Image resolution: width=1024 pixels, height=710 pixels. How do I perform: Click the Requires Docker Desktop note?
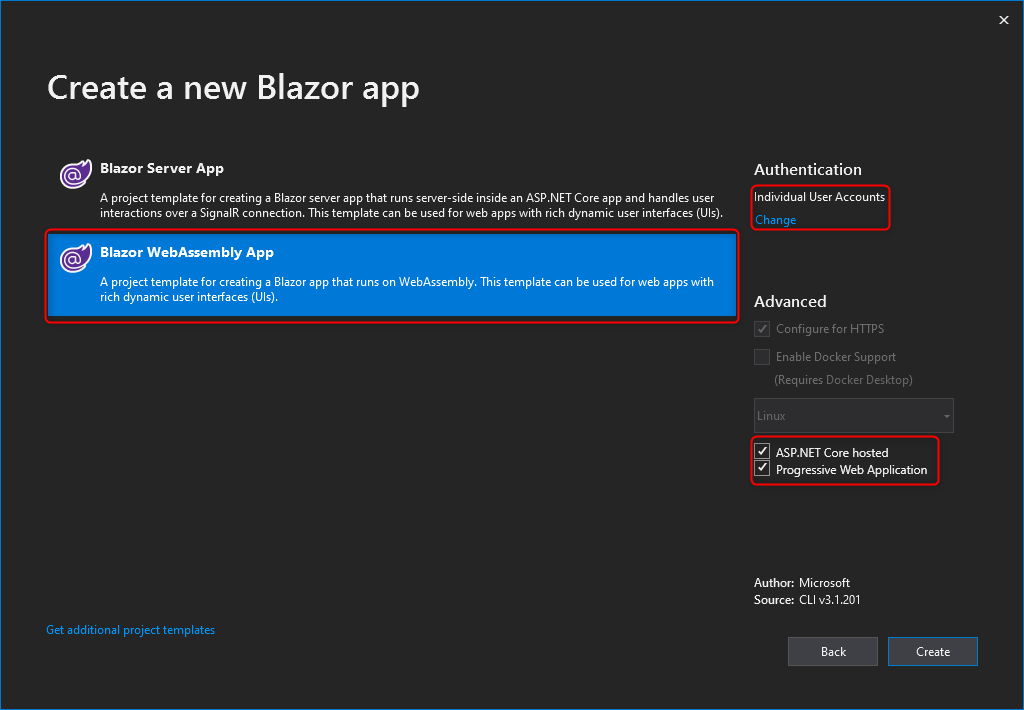click(x=843, y=379)
